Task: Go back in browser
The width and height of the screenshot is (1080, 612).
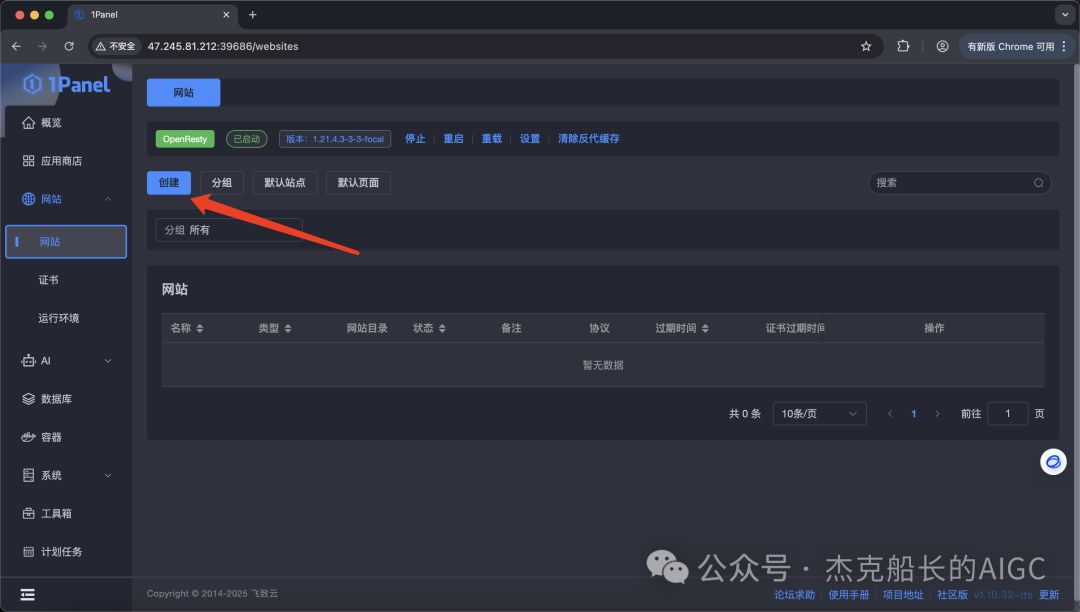Action: [17, 46]
